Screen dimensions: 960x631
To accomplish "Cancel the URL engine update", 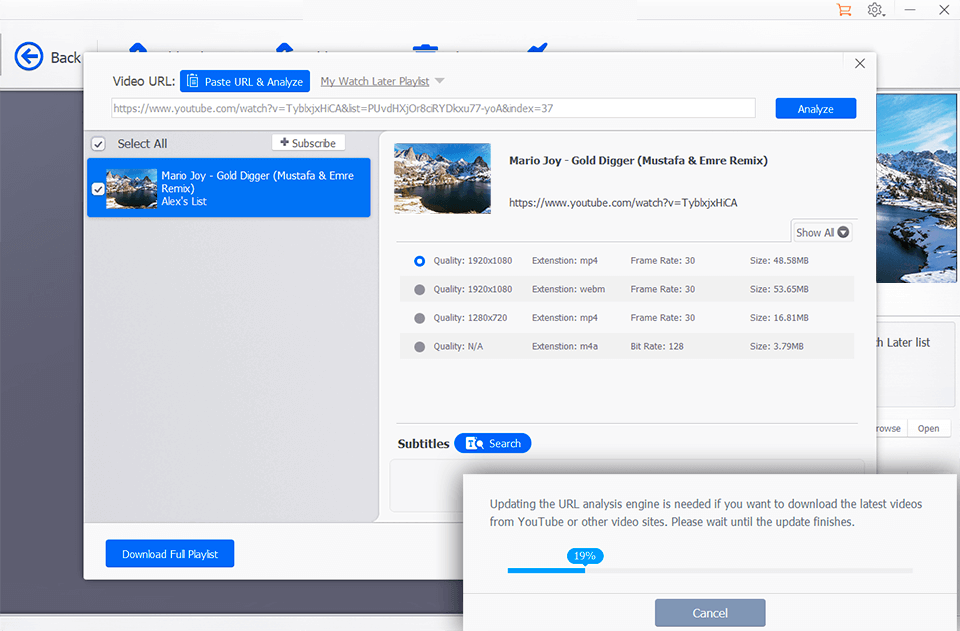I will click(710, 613).
